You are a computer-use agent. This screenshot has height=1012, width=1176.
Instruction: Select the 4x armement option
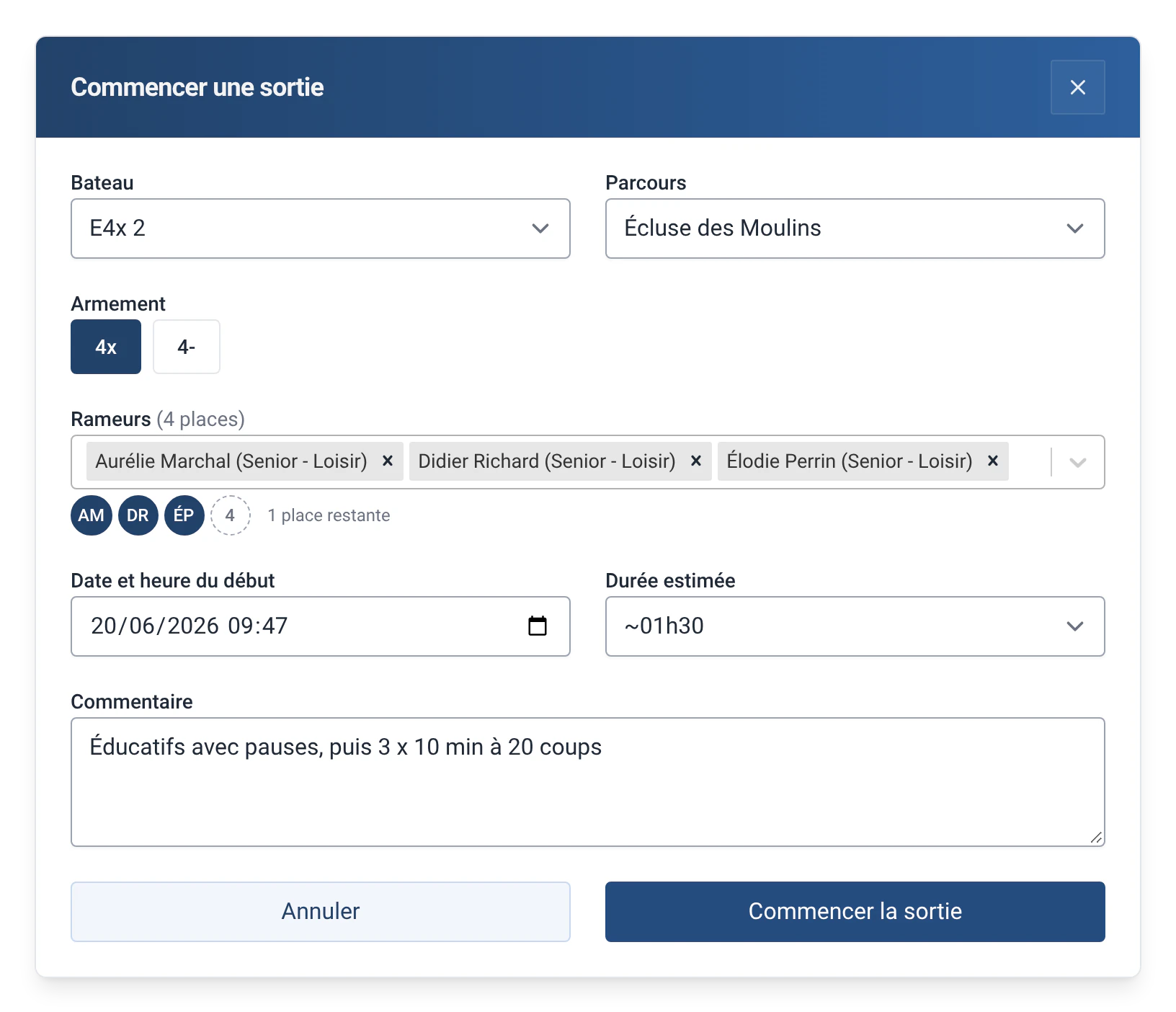tap(106, 347)
